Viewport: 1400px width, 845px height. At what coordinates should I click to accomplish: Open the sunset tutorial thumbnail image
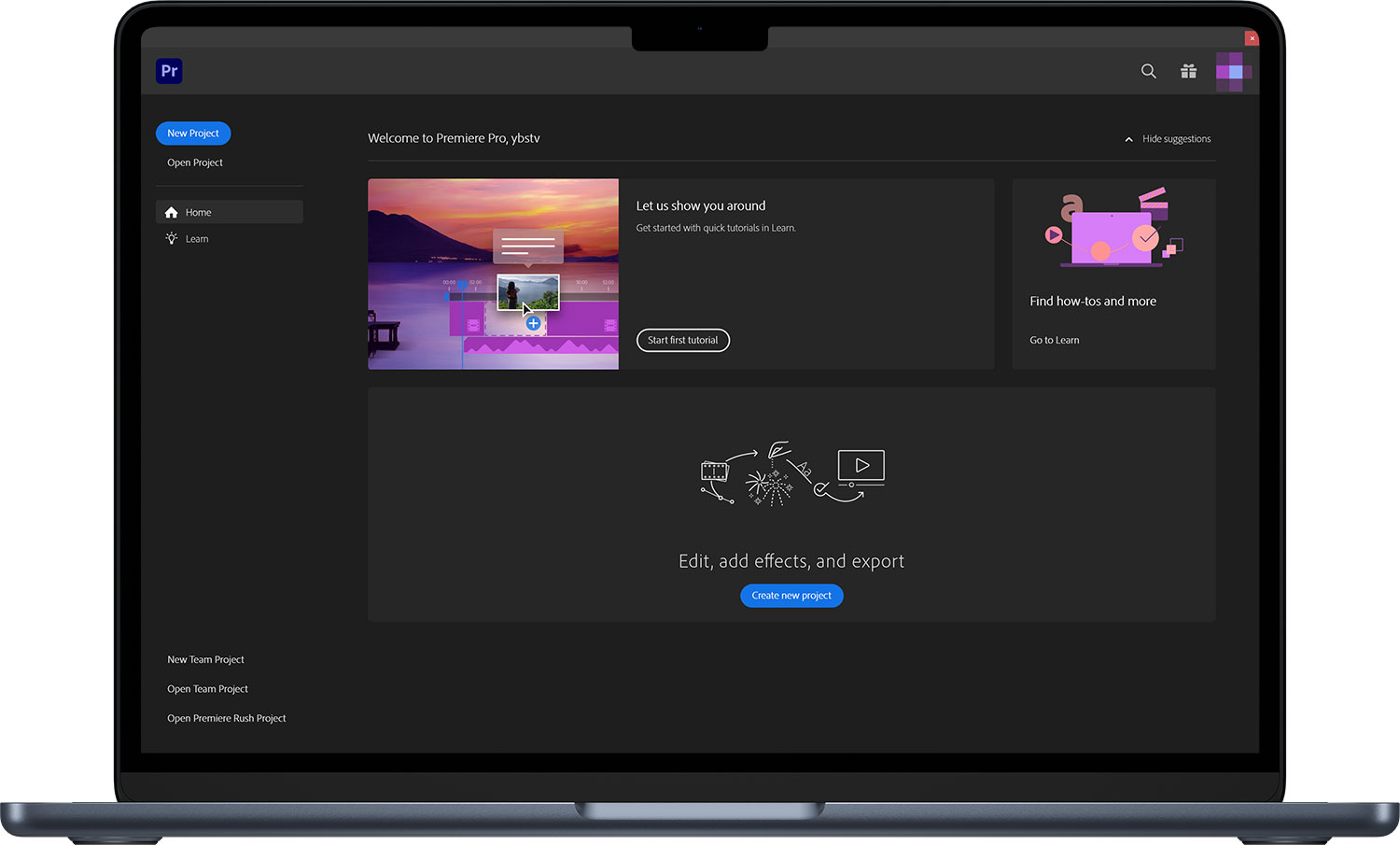[493, 275]
